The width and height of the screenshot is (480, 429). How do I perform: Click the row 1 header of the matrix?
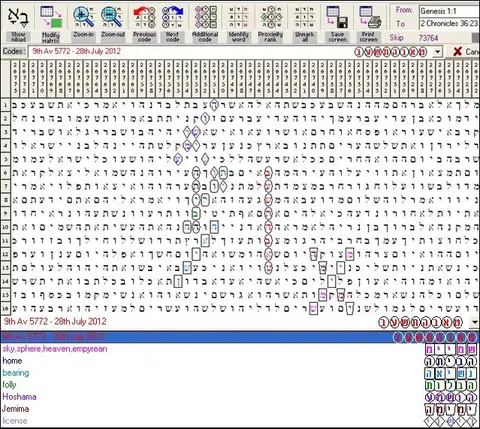coord(5,105)
